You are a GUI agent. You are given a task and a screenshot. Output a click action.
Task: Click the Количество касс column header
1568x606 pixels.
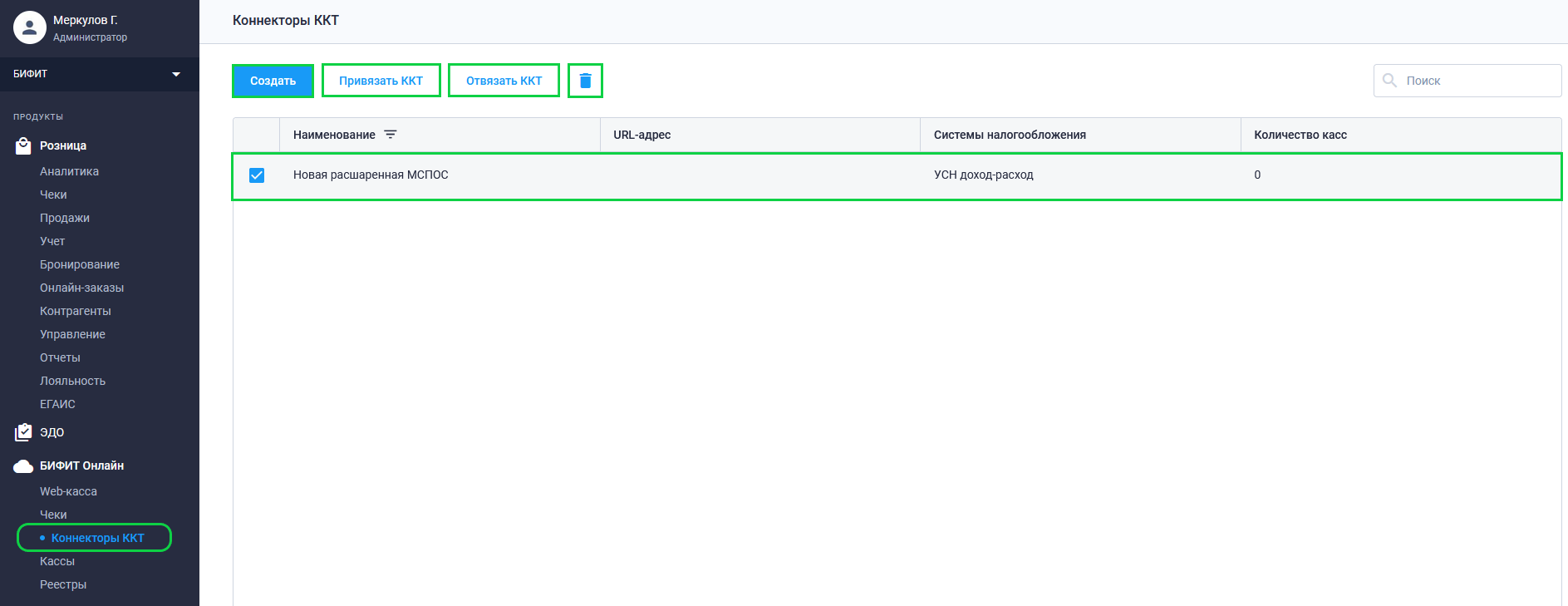click(1300, 135)
